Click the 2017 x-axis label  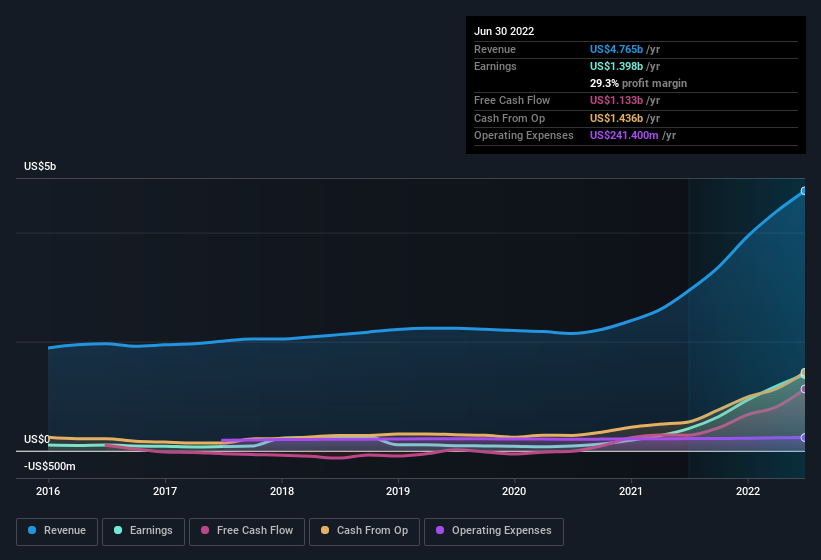point(165,491)
